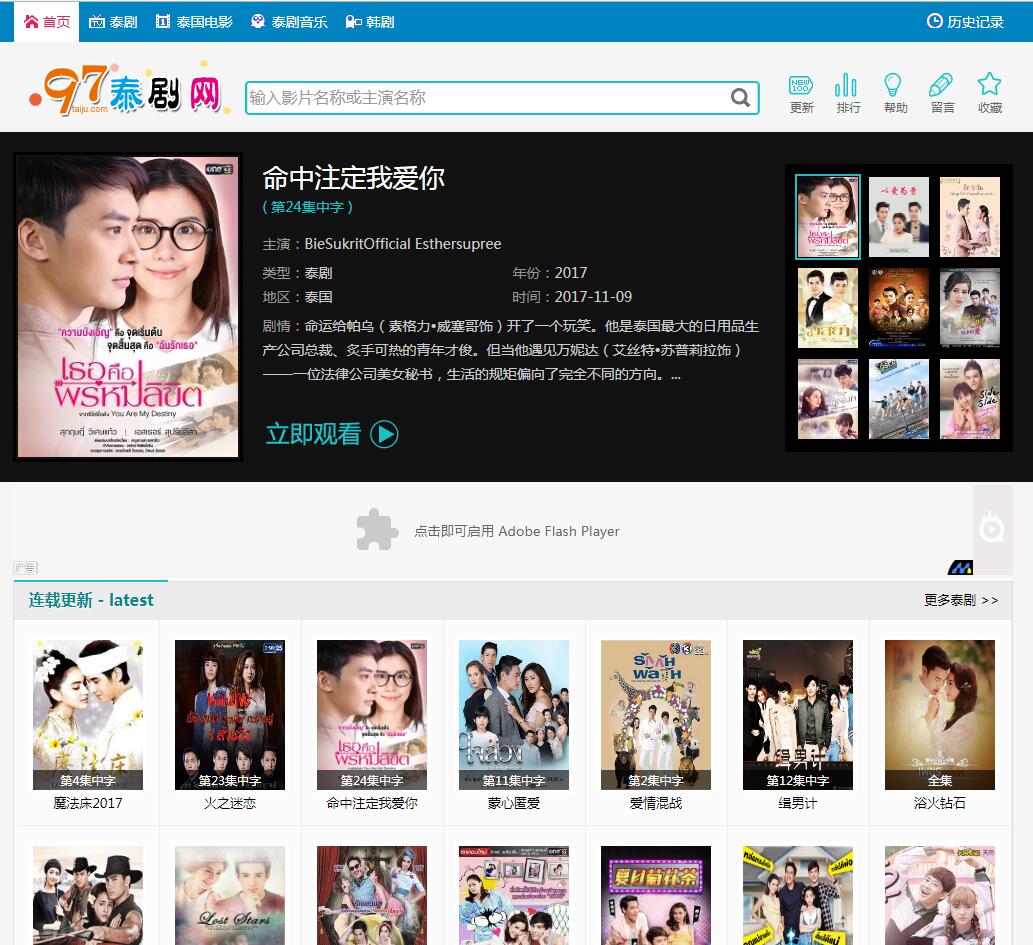Image resolution: width=1033 pixels, height=945 pixels.
Task: Open 命中注定我爱你 poster in latest list
Action: coord(372,714)
